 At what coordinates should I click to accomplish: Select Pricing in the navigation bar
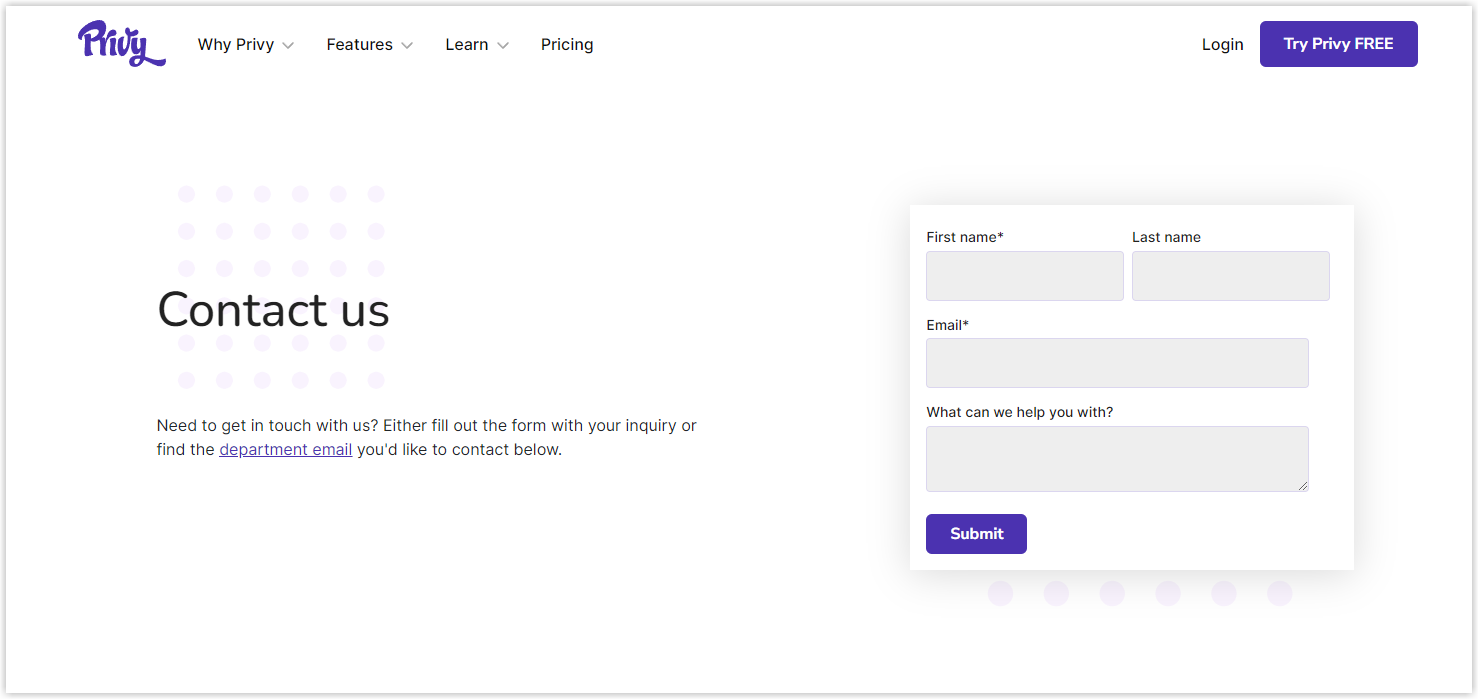tap(567, 44)
